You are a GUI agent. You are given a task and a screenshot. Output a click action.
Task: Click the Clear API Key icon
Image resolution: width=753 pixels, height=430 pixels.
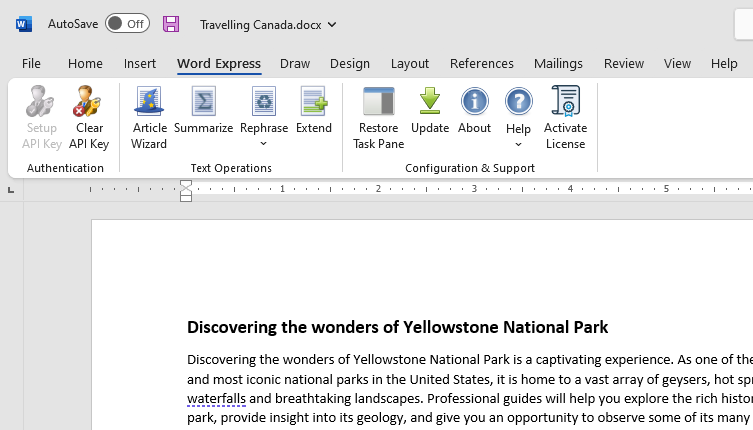(x=87, y=101)
